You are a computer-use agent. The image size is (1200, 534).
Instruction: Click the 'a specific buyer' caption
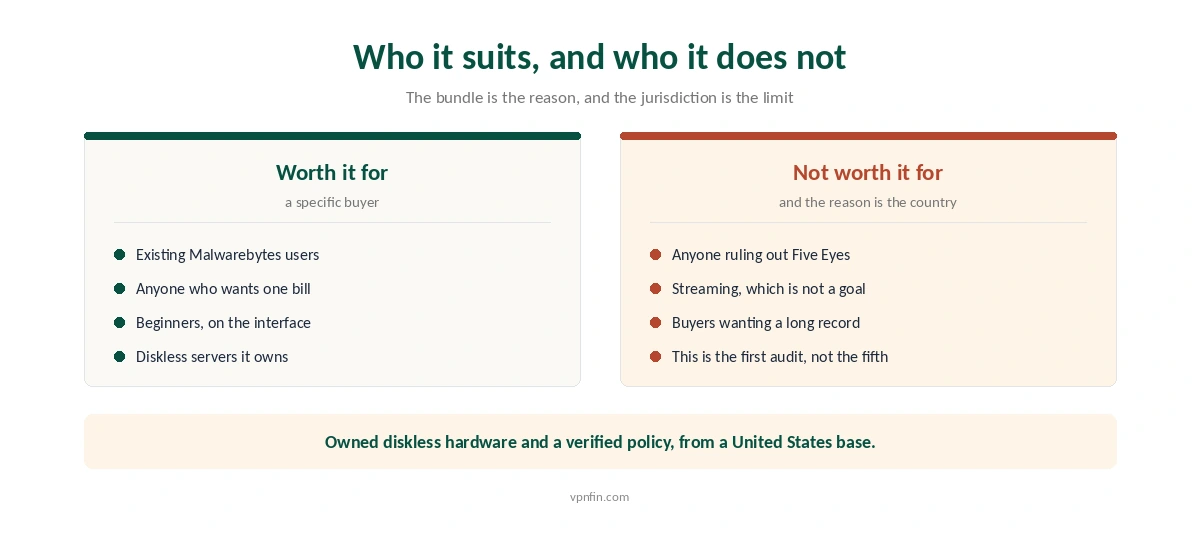[332, 202]
